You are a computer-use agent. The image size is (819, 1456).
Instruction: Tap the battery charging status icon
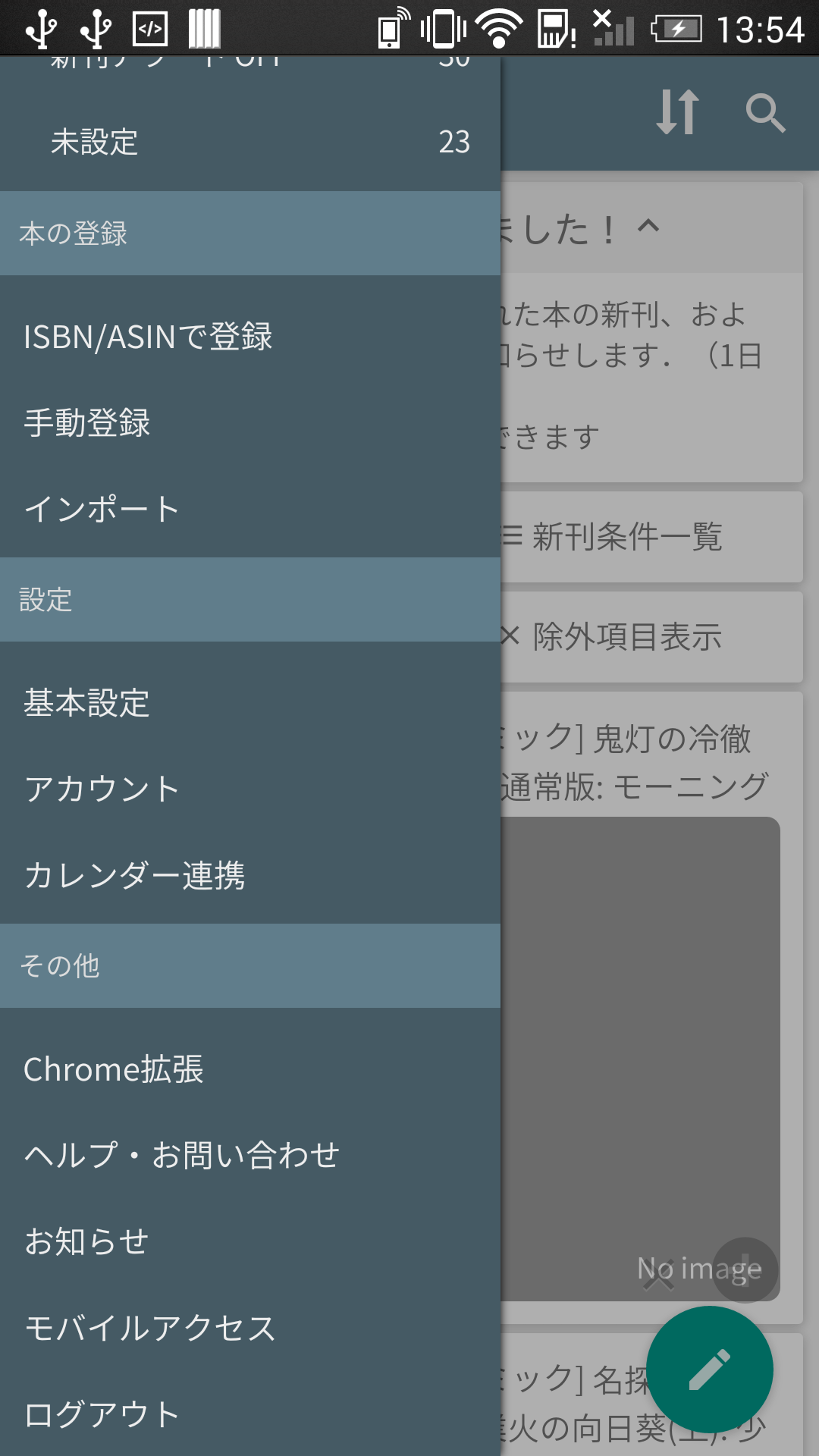tap(676, 30)
